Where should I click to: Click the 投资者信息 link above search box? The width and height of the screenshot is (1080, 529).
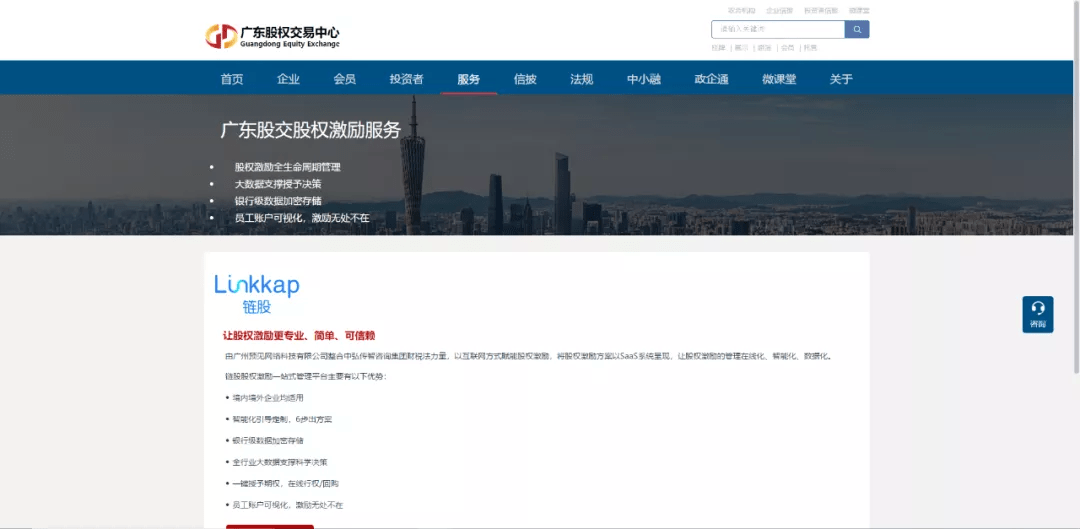[821, 10]
